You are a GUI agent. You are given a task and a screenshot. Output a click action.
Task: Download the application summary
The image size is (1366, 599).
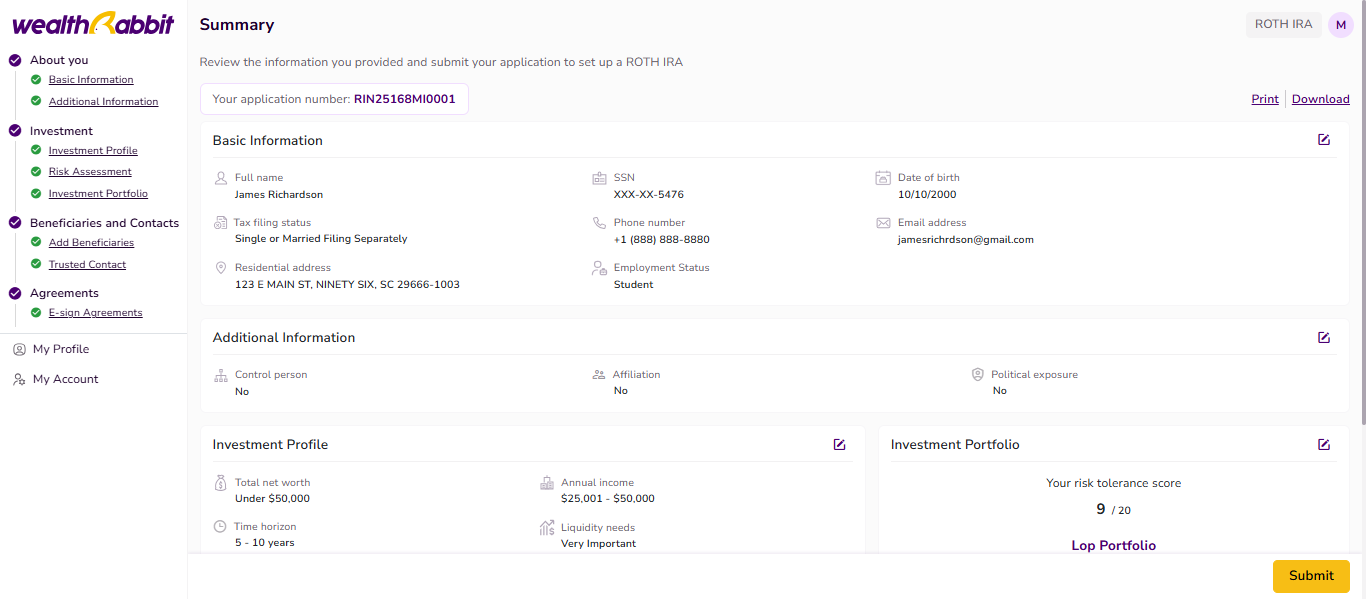1320,99
